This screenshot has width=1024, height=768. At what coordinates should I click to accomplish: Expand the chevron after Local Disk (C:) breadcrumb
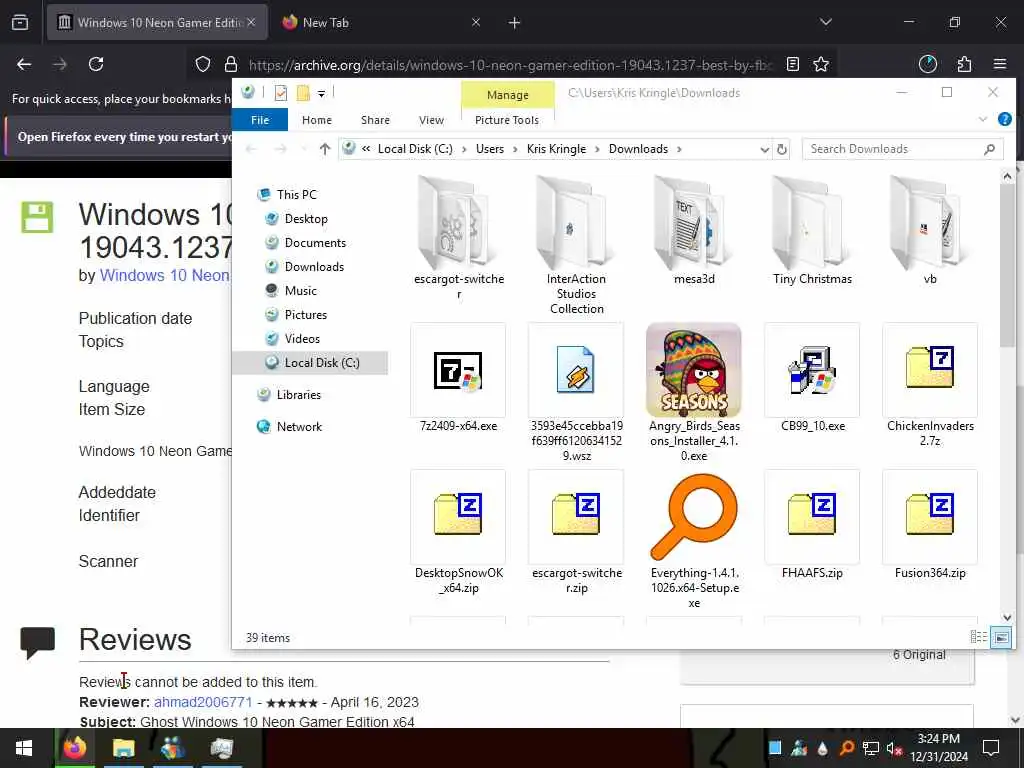(464, 150)
